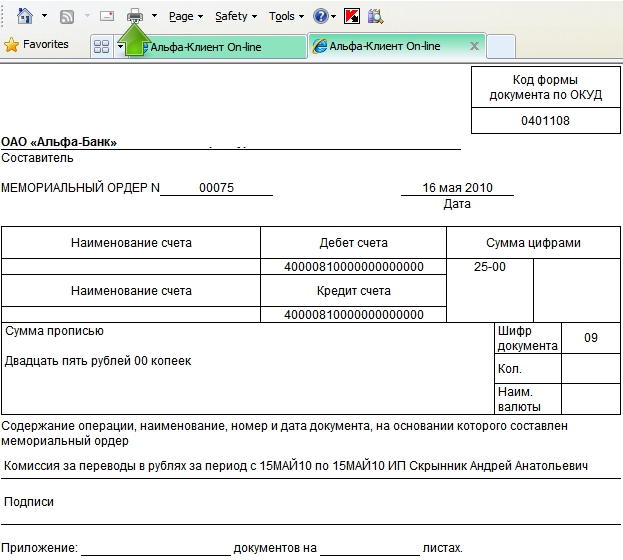This screenshot has width=623, height=560.
Task: Click the blue Help question mark icon
Action: (x=321, y=16)
